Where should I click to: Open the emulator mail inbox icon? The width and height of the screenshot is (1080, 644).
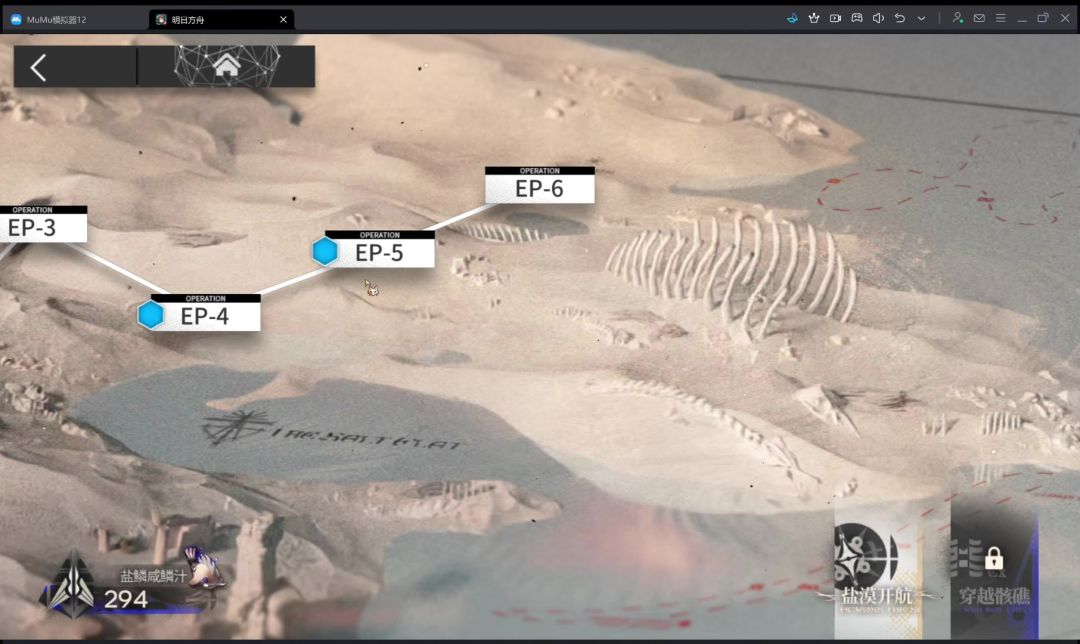click(979, 19)
